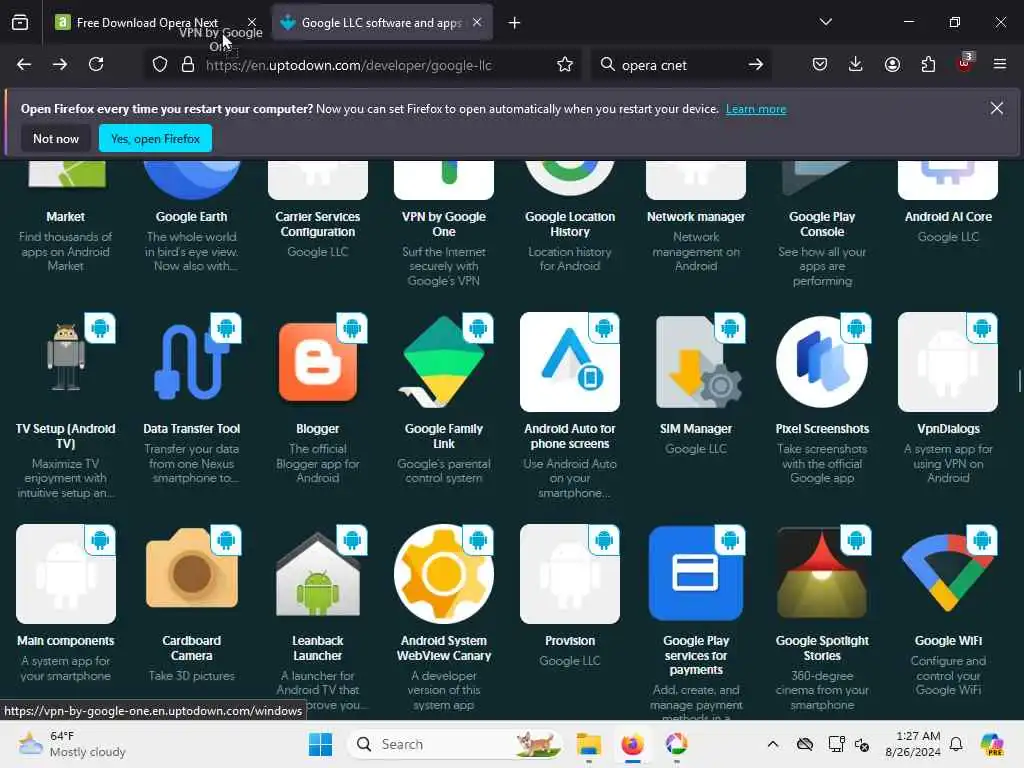Screen dimensions: 1024x768
Task: Click the page vertical scrollbar thumb
Action: (x=1019, y=381)
